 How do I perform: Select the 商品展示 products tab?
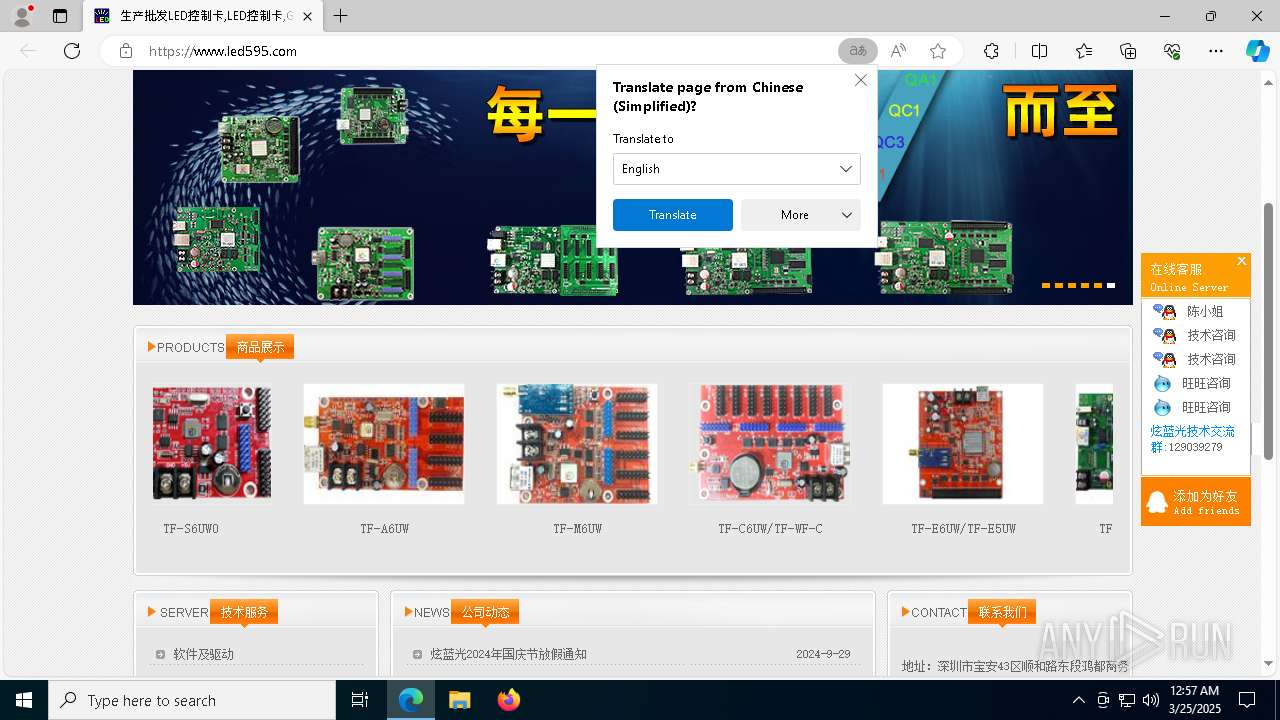click(260, 347)
